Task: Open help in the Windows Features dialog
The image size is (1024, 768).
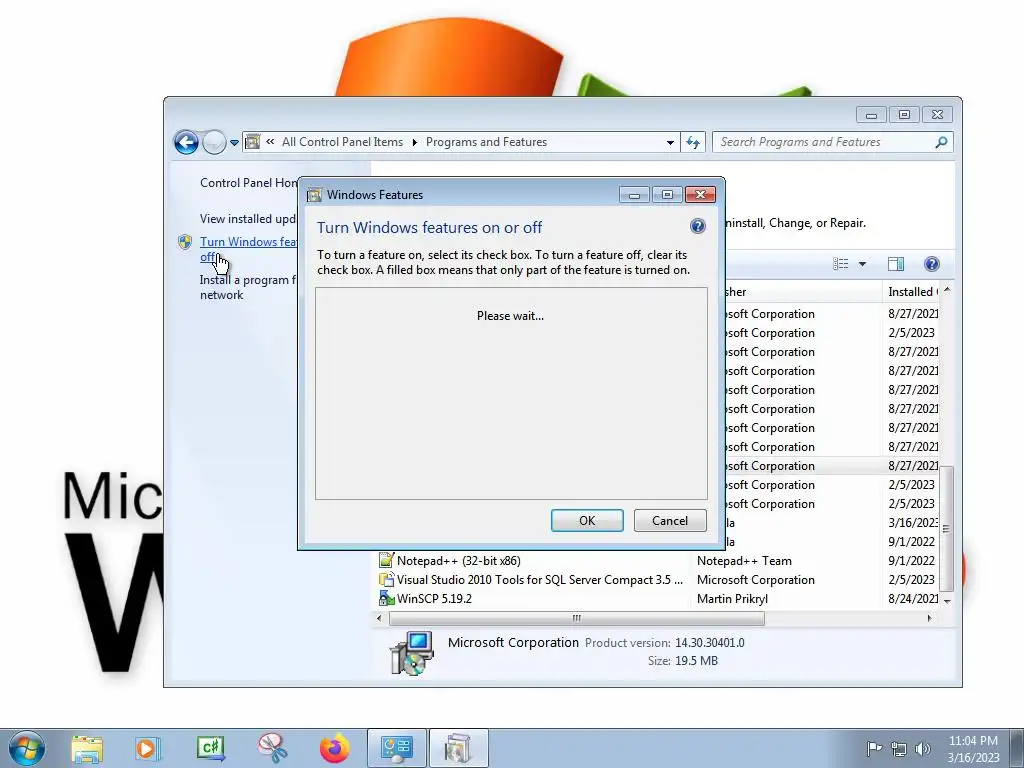Action: click(x=697, y=227)
